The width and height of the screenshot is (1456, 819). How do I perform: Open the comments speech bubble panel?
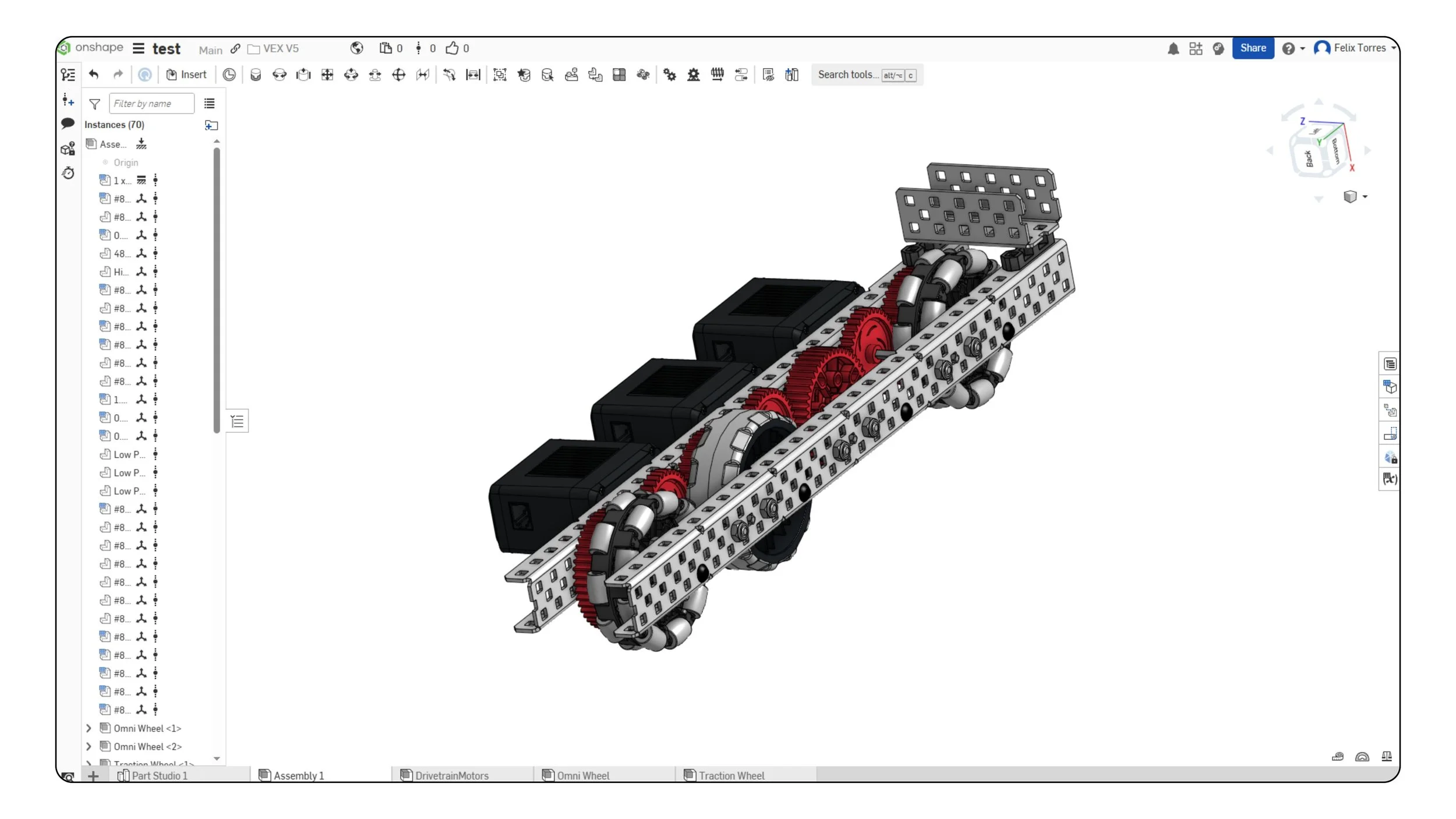68,123
